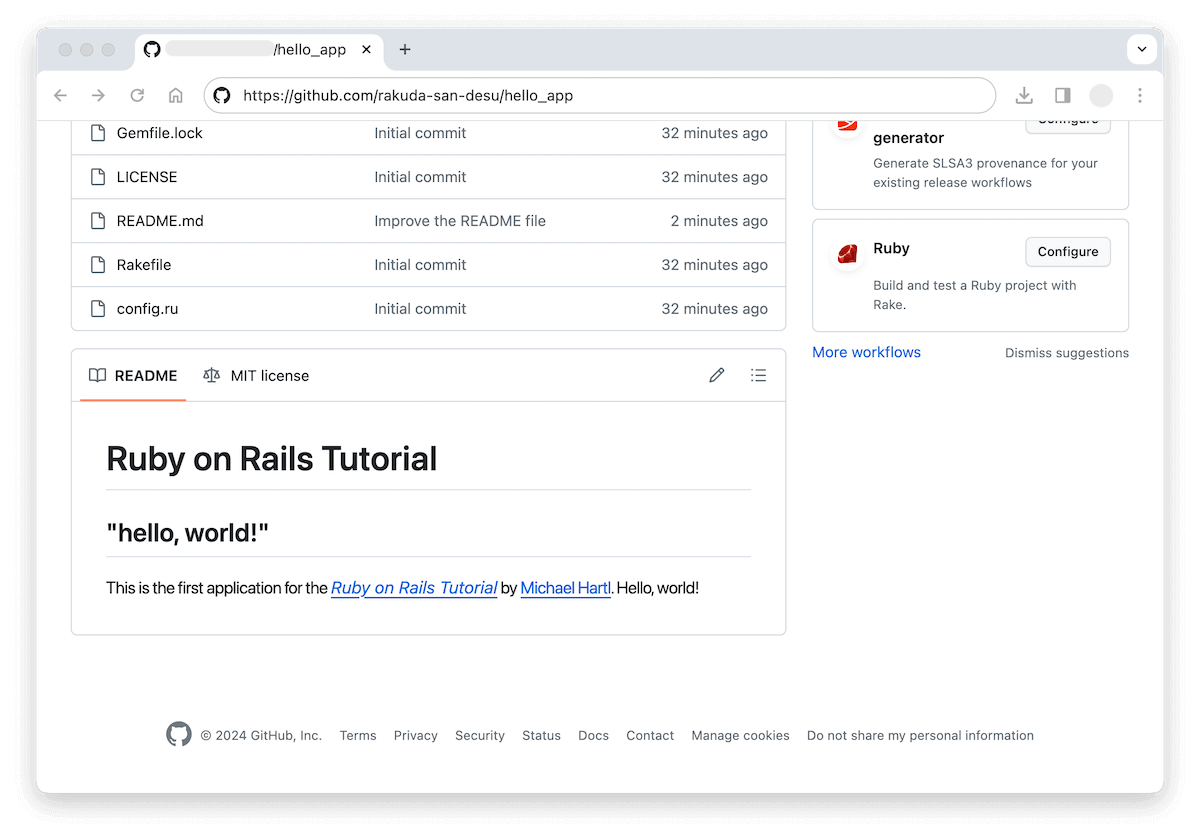Open More workflows link
1200x838 pixels.
tap(867, 352)
